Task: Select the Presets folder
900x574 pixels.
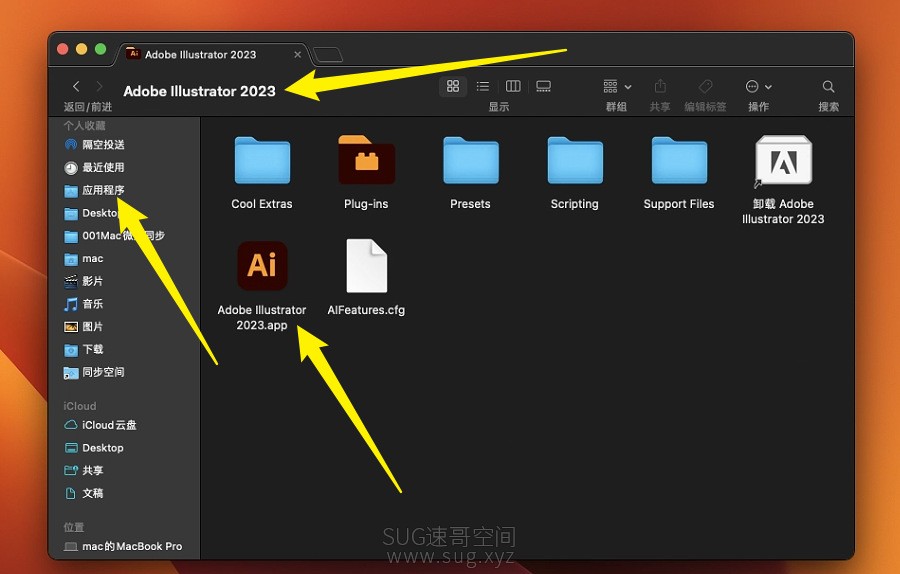Action: (471, 160)
